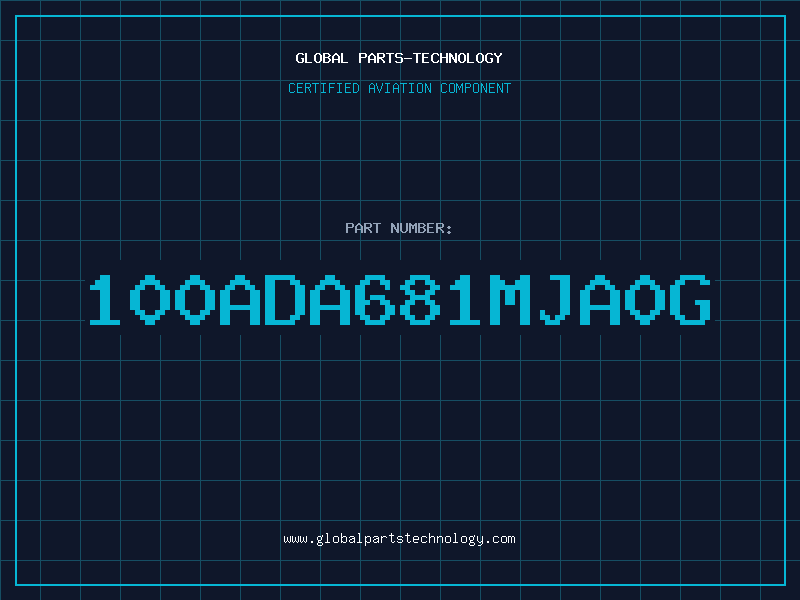Image resolution: width=800 pixels, height=600 pixels.
Task: Click the website link www.globalpartstechnology.com
Action: tap(399, 539)
